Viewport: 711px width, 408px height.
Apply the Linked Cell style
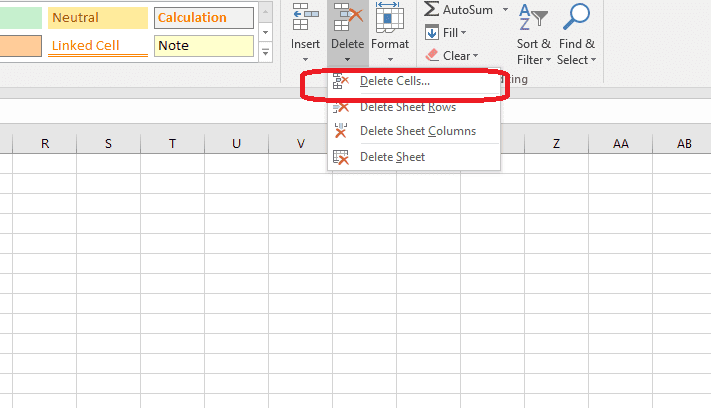(x=96, y=46)
